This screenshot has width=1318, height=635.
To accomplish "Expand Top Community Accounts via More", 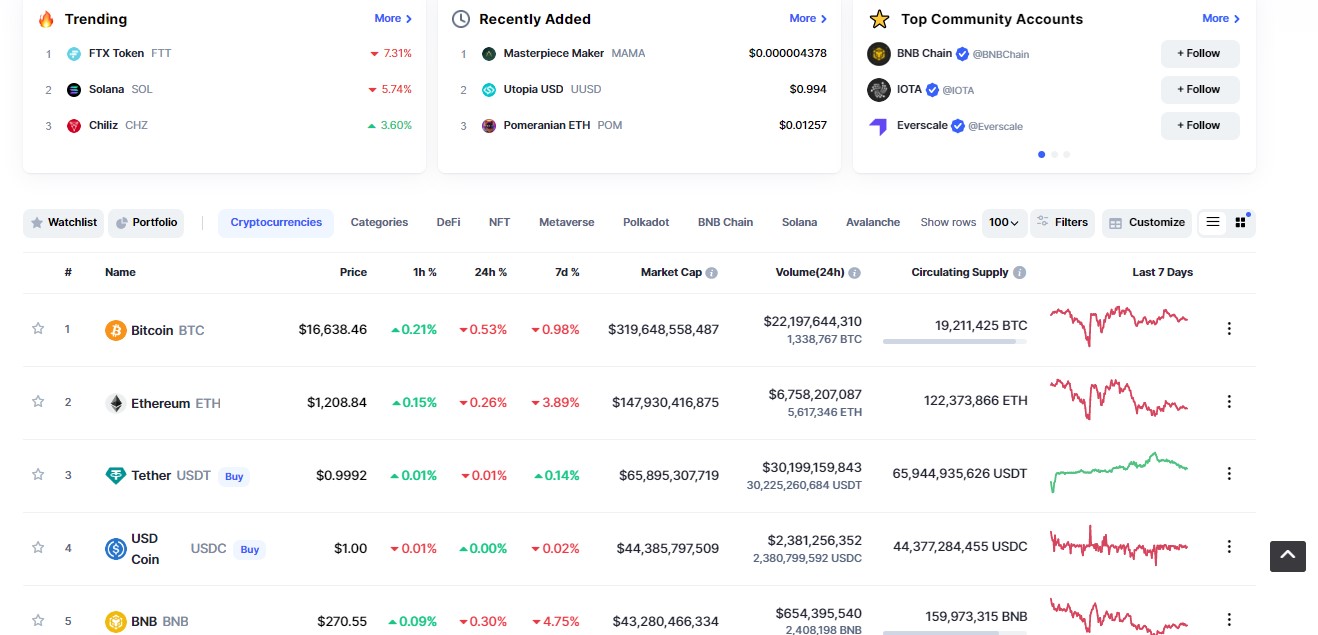I will 1221,19.
